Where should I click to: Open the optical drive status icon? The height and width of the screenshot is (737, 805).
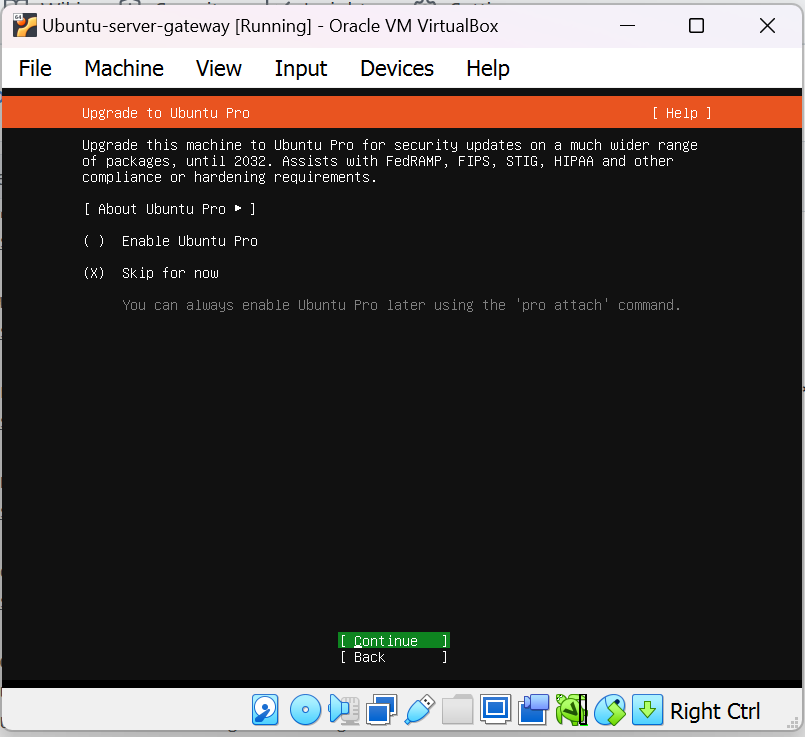[x=305, y=710]
